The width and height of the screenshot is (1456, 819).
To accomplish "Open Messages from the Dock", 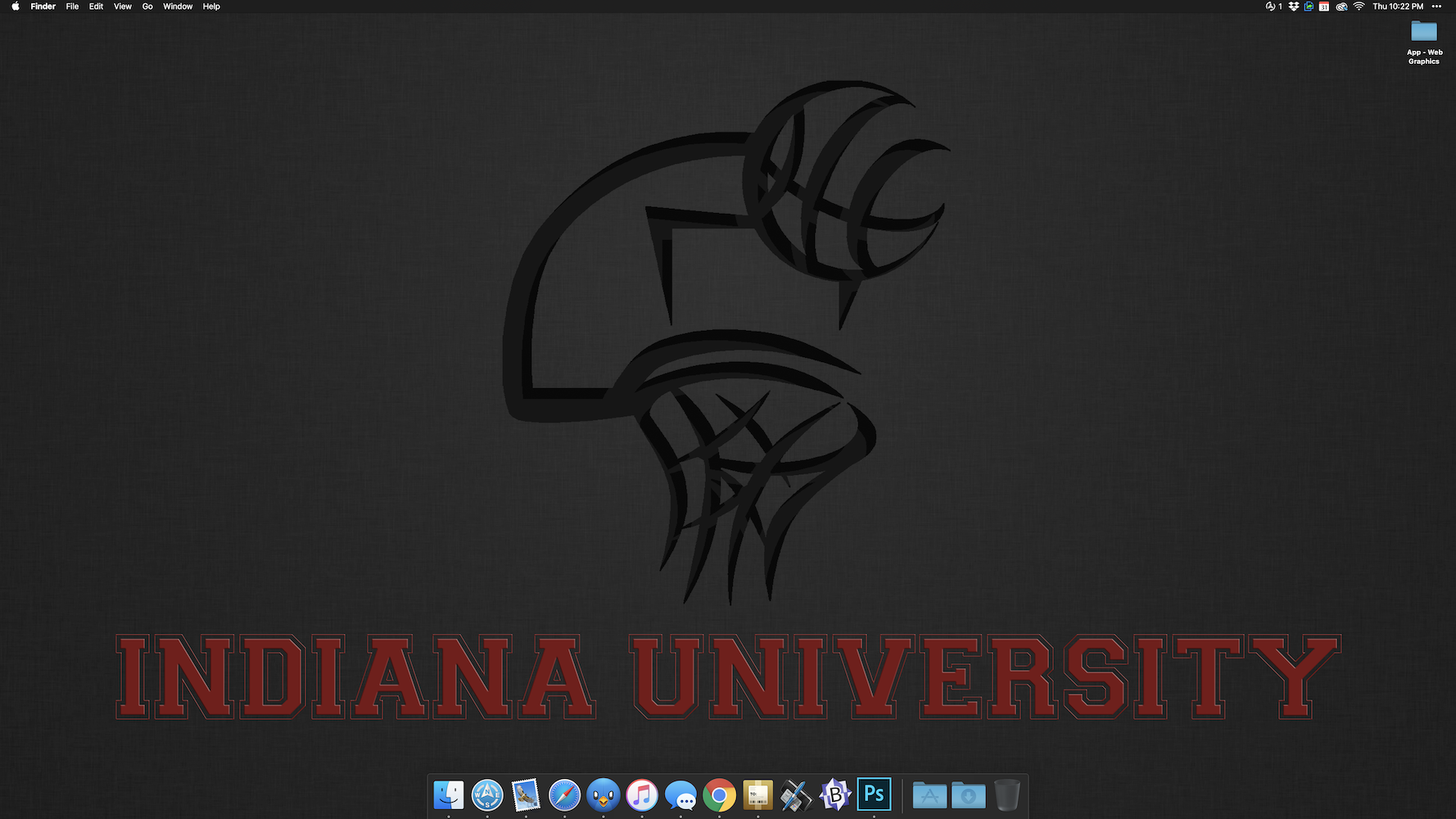I will pyautogui.click(x=681, y=794).
